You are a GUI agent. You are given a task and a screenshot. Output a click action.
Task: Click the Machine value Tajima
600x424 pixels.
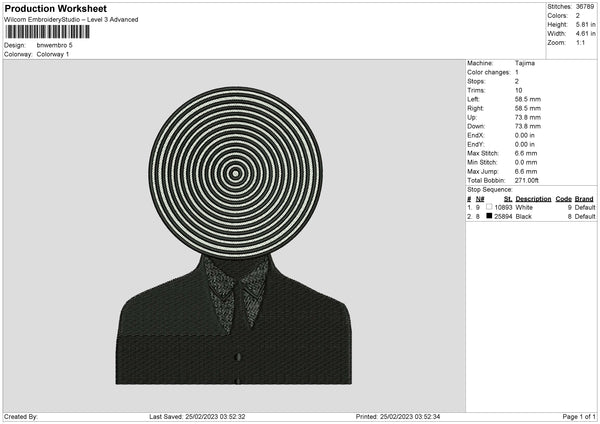[x=525, y=63]
